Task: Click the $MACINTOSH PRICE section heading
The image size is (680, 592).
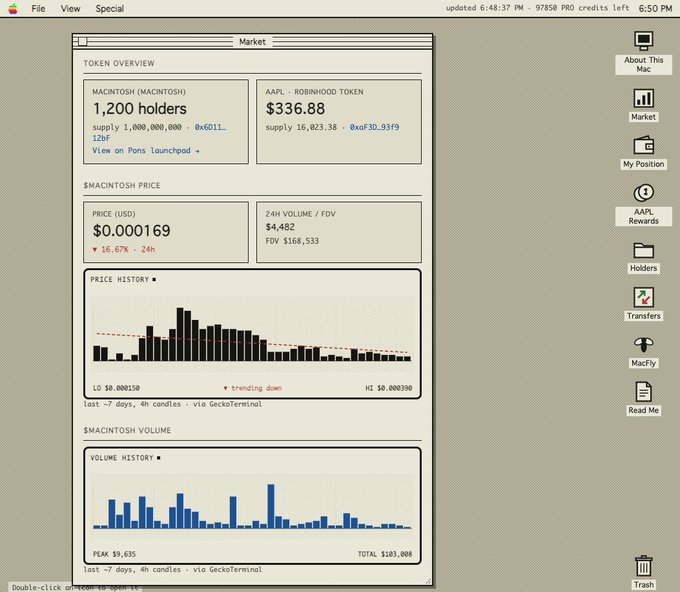Action: [x=122, y=185]
